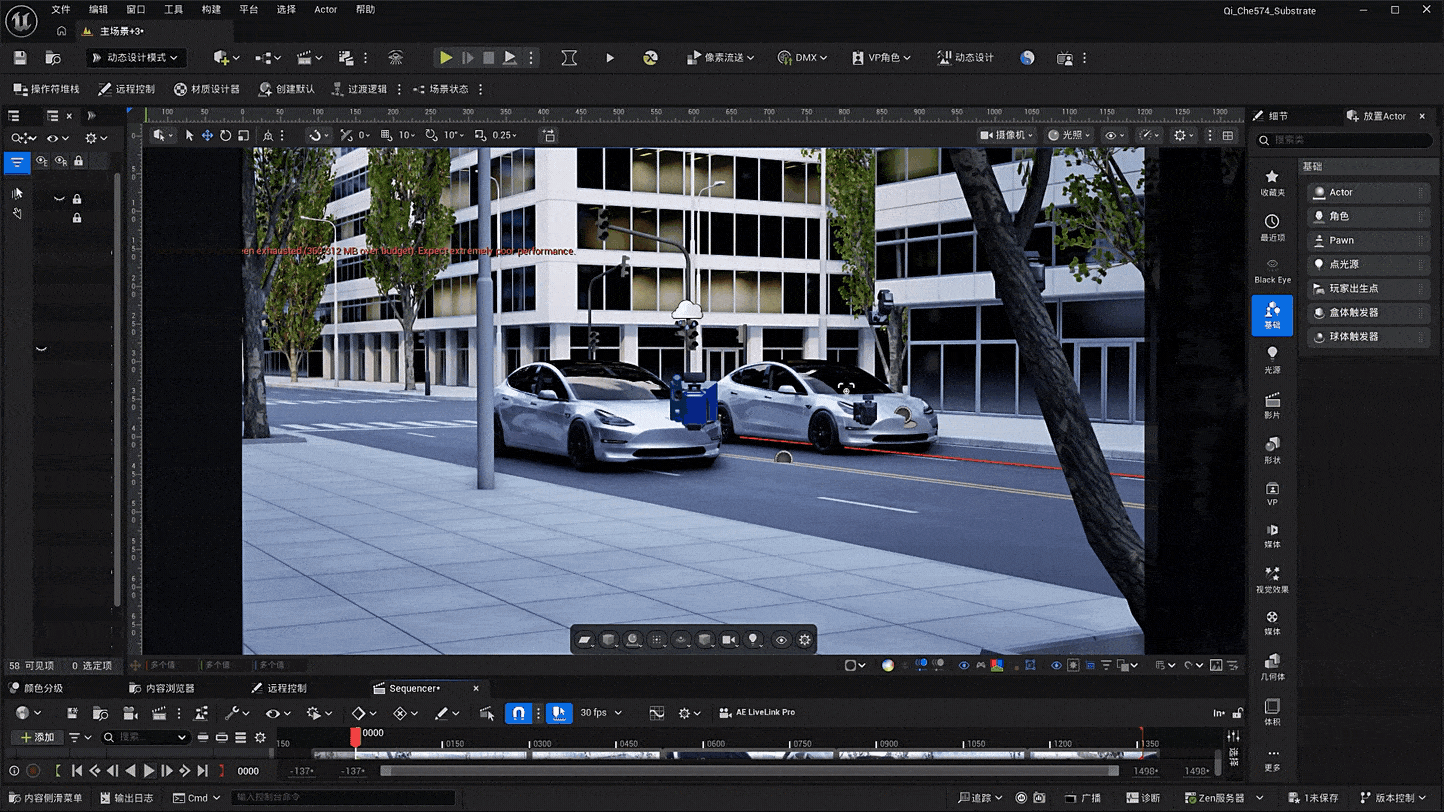
Task: Open the 版本控制 revision control dropdown
Action: click(1393, 798)
